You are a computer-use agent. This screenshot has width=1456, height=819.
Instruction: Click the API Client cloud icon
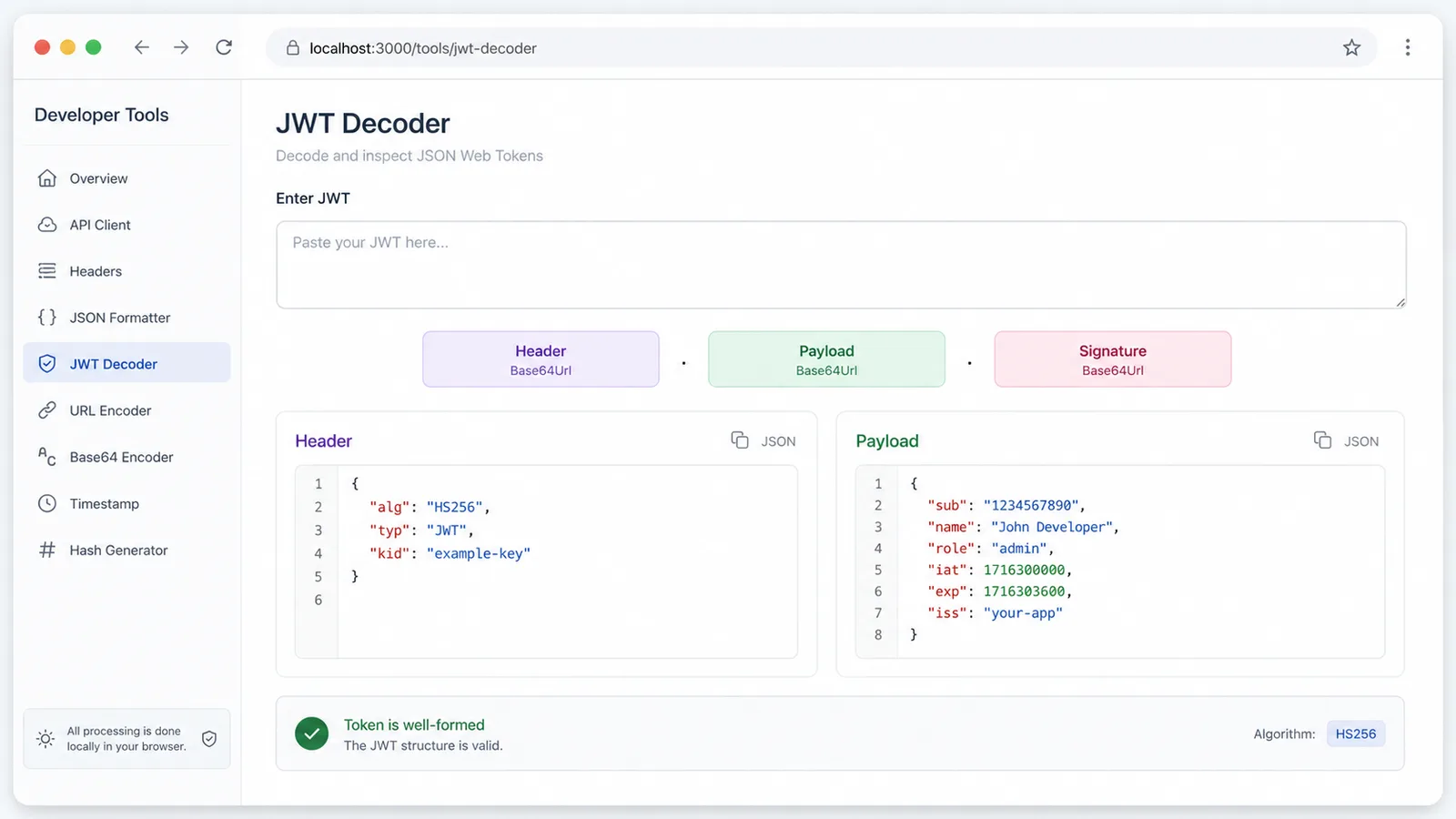47,225
